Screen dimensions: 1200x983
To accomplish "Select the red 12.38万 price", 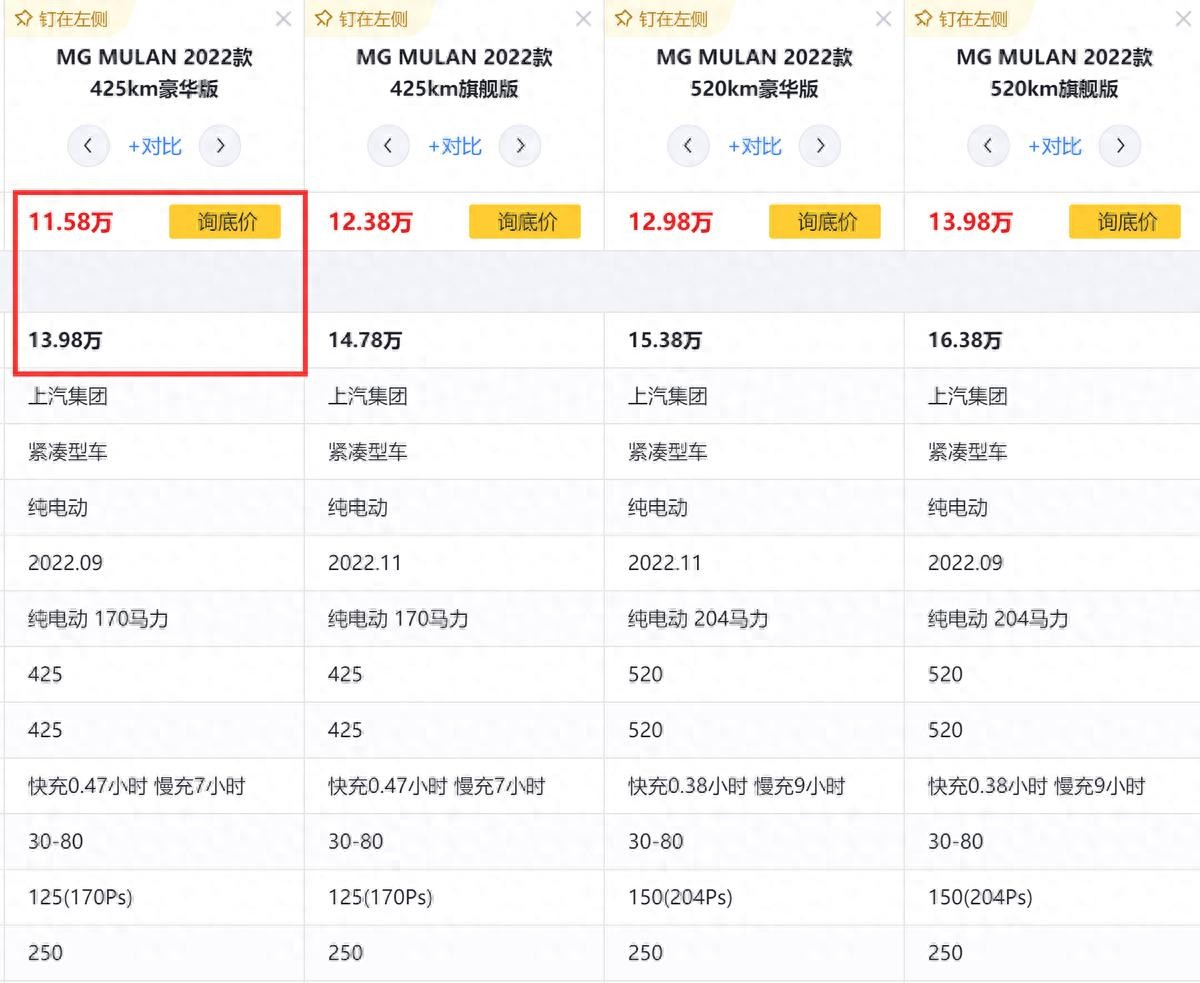I will (x=370, y=222).
